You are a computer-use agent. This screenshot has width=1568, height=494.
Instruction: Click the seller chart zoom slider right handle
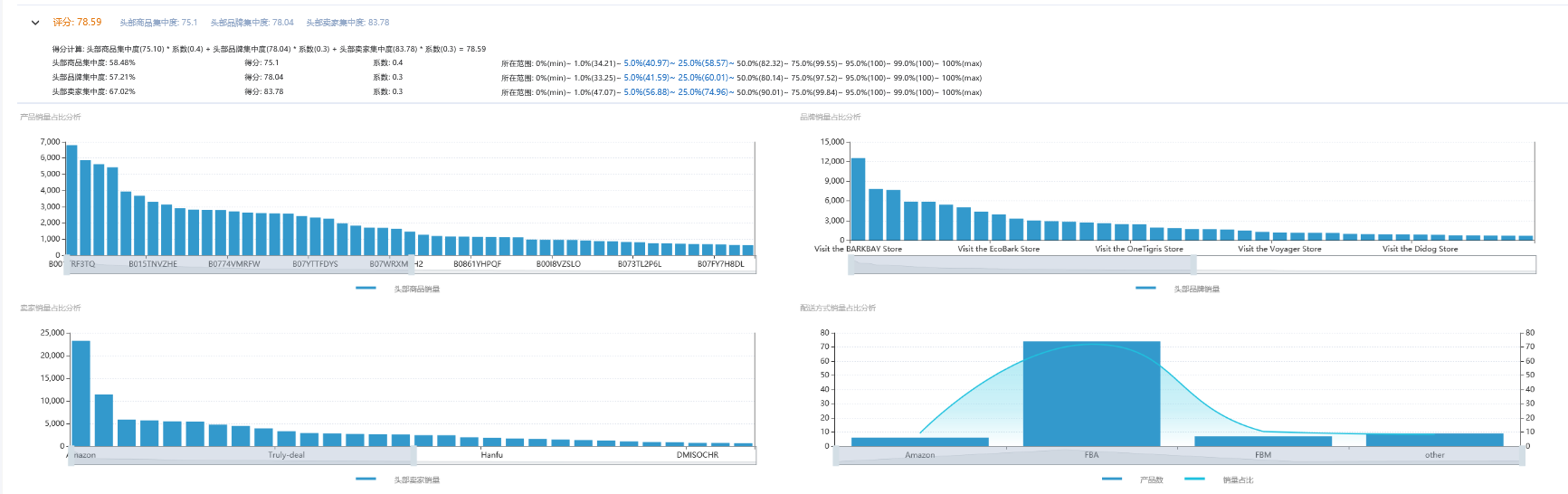(x=413, y=455)
